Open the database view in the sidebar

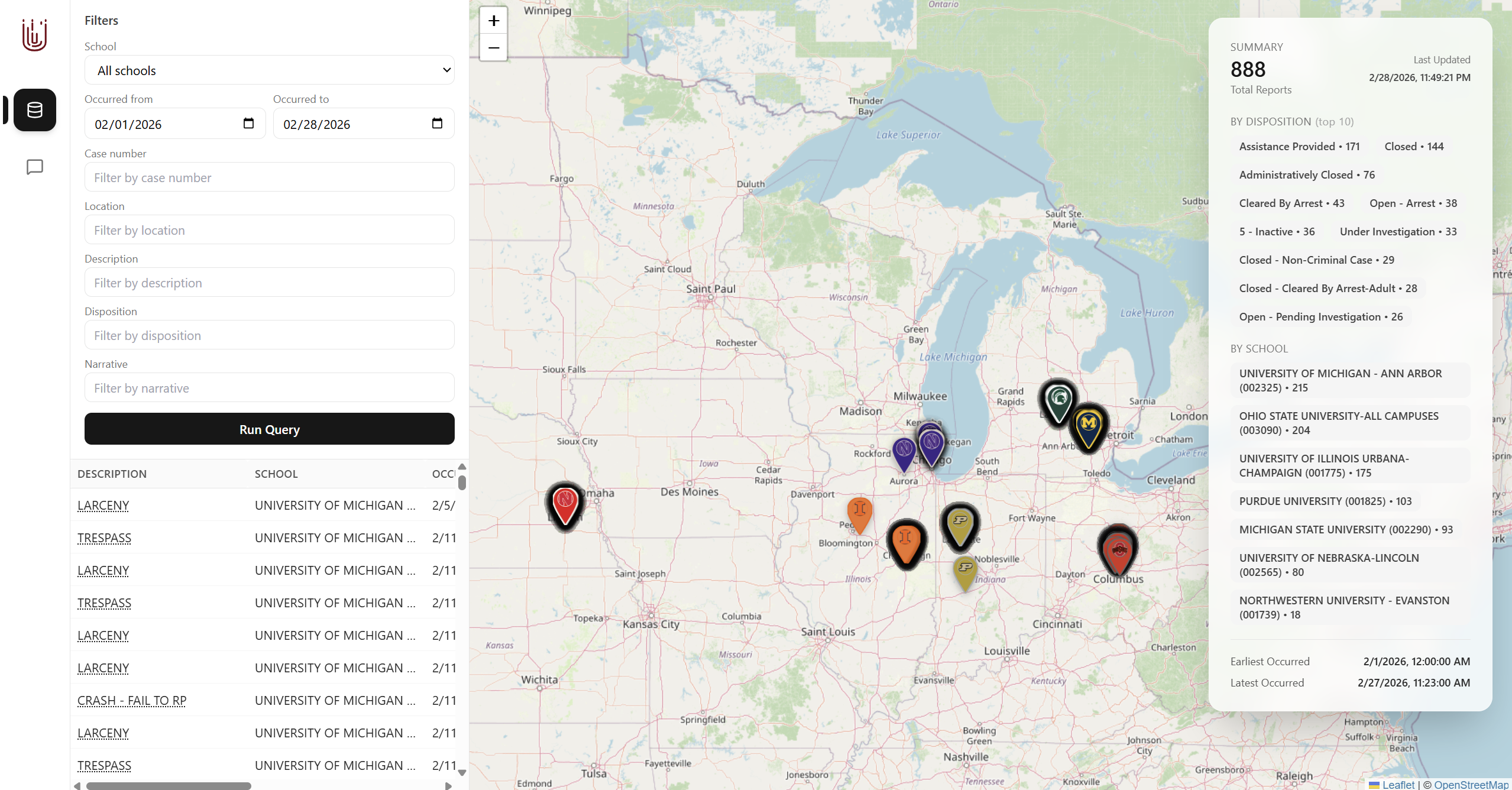[35, 110]
